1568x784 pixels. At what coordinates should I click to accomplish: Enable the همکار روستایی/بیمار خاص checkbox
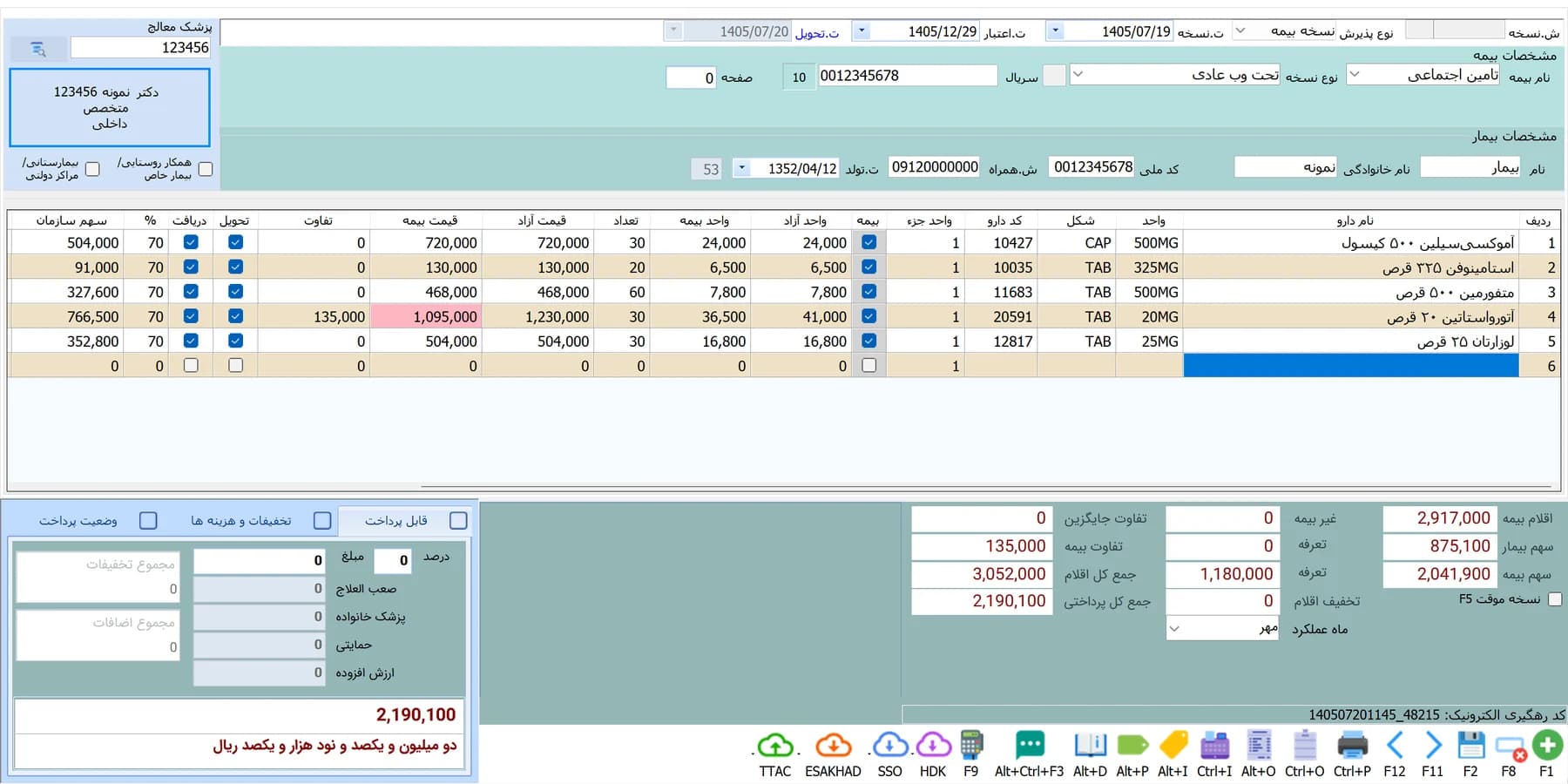tap(206, 169)
